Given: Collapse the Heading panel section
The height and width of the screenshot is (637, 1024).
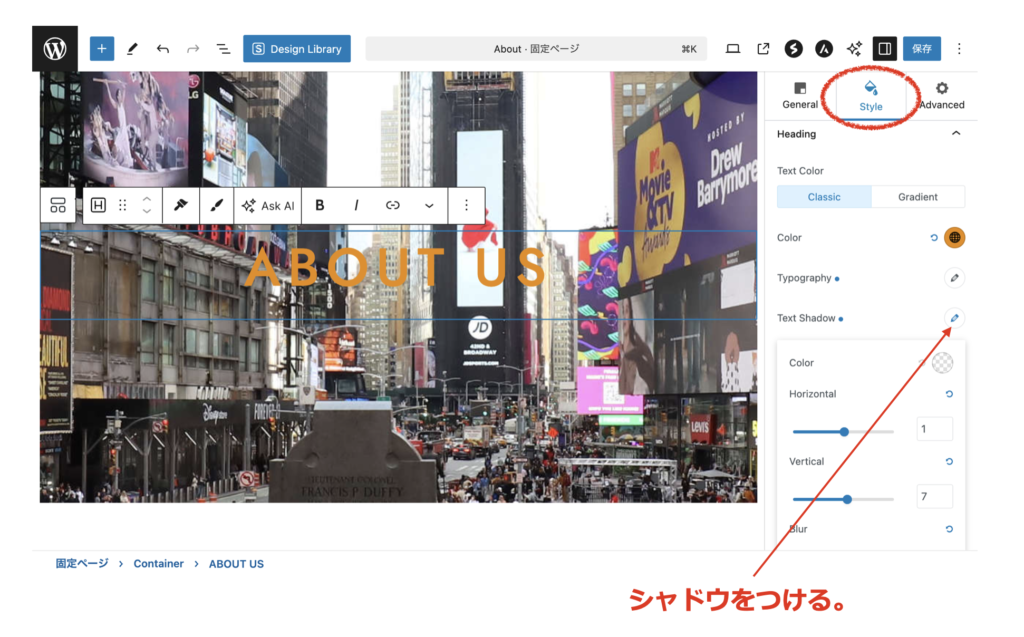Looking at the screenshot, I should click(x=956, y=134).
